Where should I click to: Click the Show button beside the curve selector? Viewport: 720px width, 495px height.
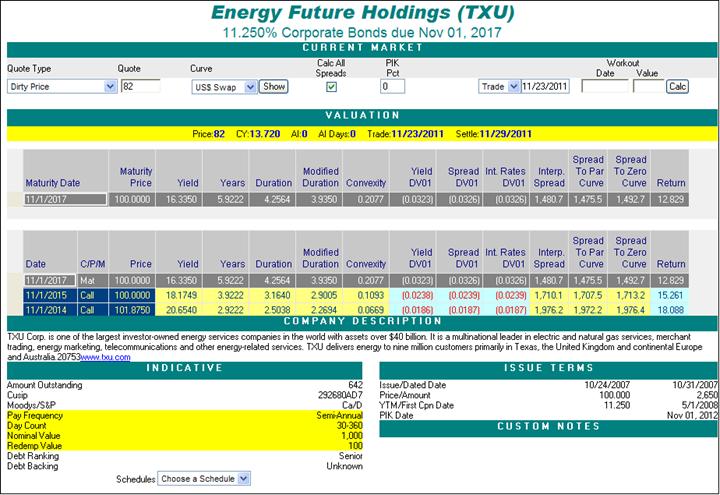point(274,86)
